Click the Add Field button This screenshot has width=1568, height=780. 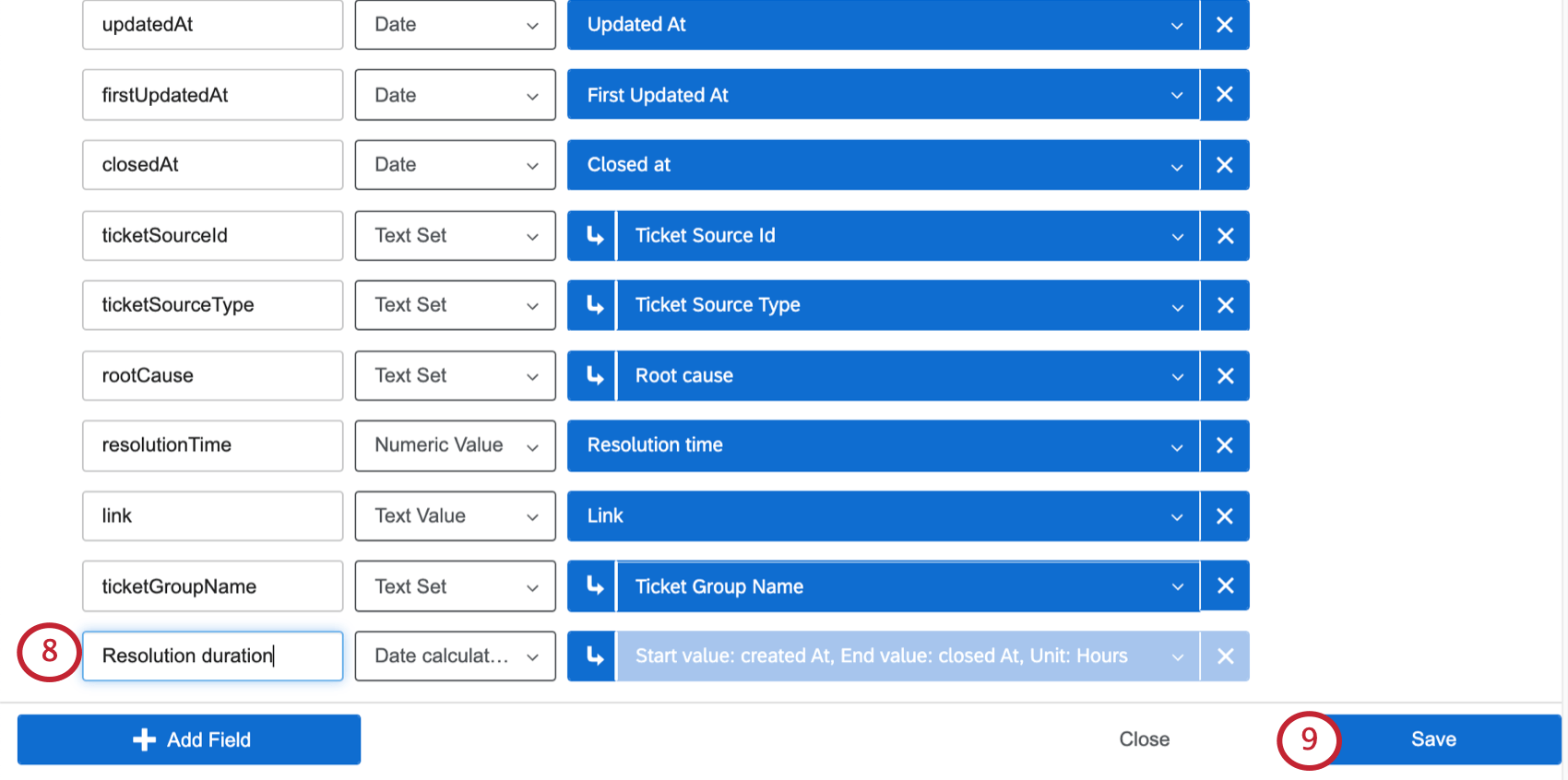coord(189,739)
